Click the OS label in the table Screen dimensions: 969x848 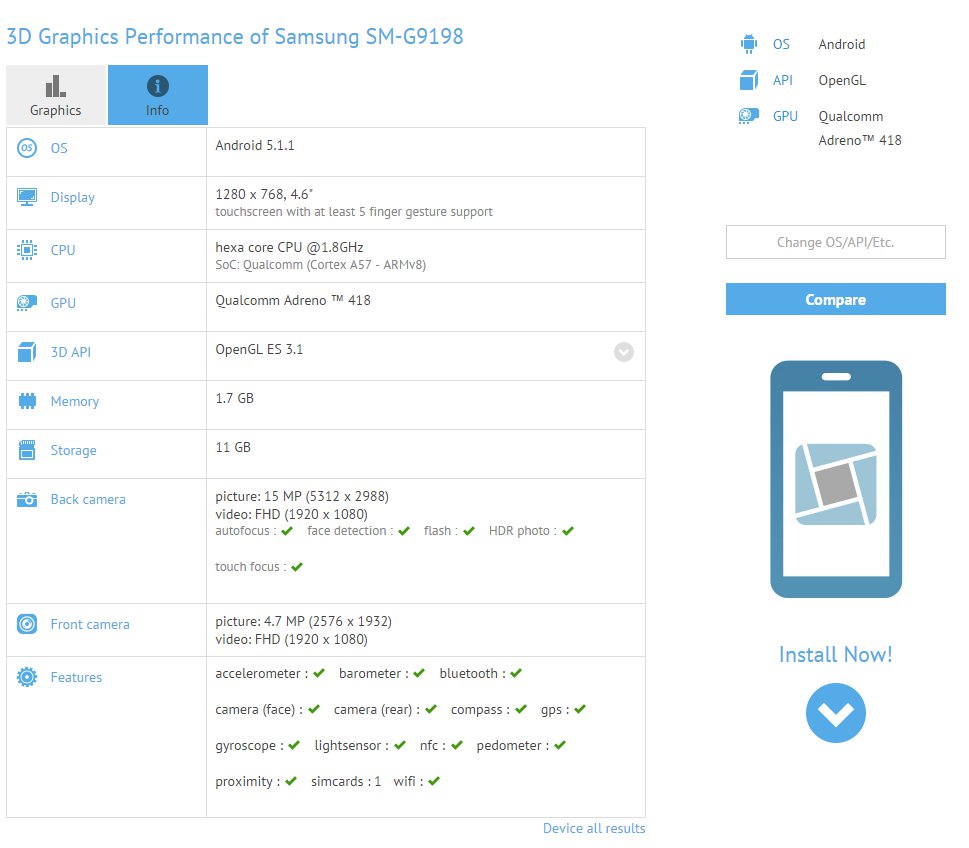[59, 148]
